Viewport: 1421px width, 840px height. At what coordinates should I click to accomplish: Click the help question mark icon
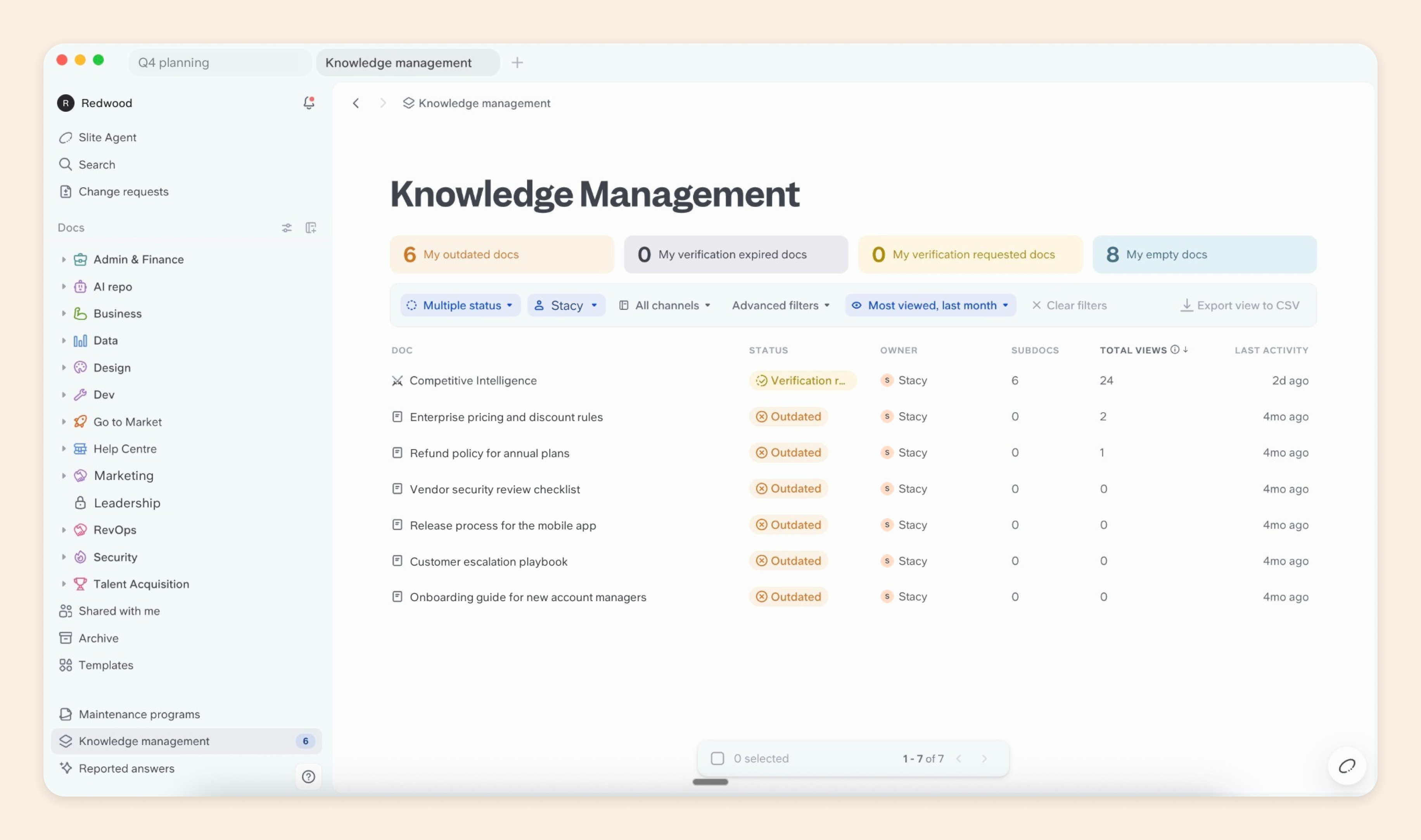coord(308,777)
